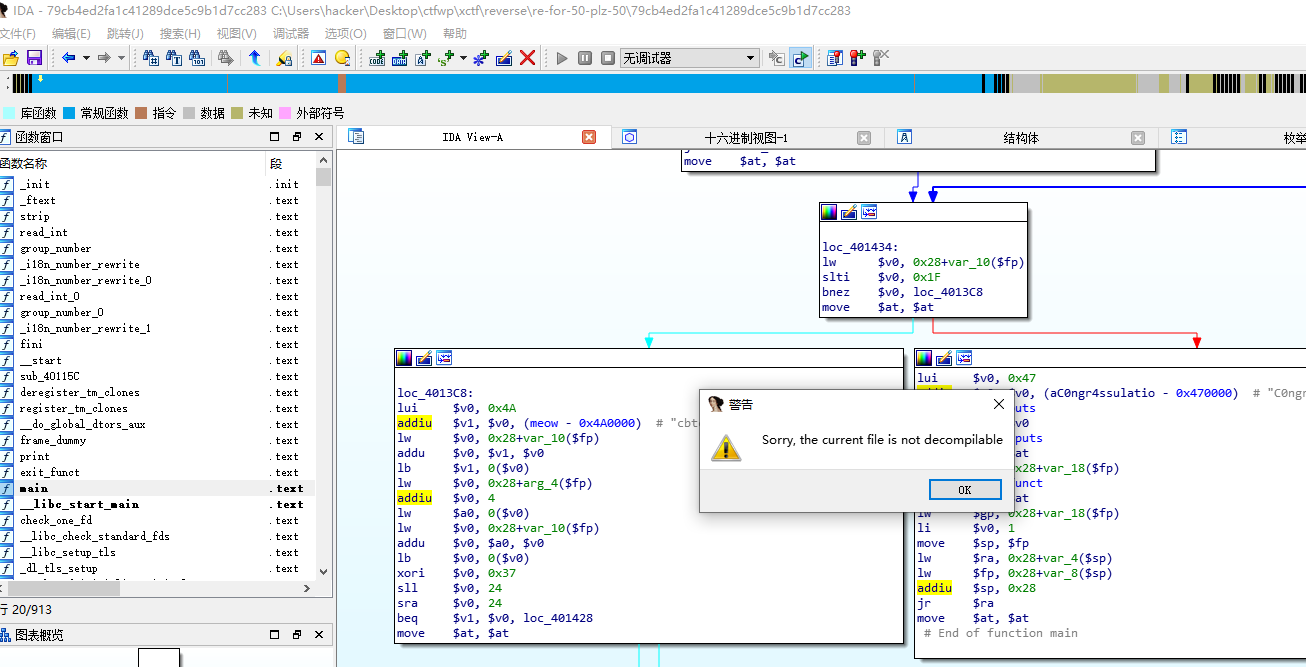The width and height of the screenshot is (1306, 667).
Task: Click the pencil edit toolbar icon
Action: click(504, 58)
